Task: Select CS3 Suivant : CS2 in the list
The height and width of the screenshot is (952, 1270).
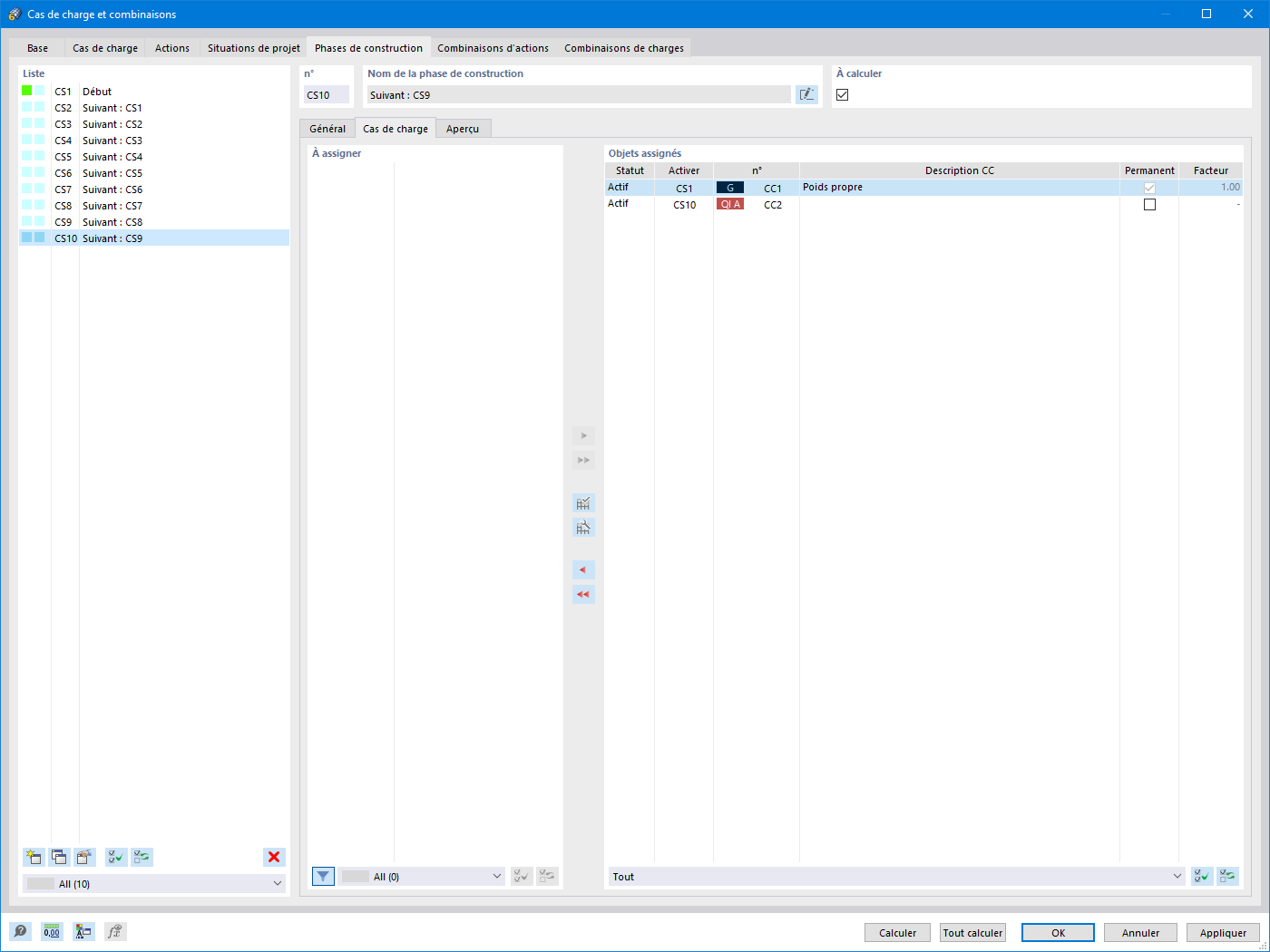Action: [x=154, y=124]
